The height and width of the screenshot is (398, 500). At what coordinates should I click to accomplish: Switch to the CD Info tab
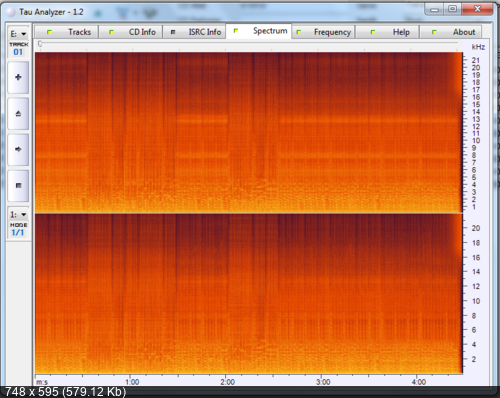coord(131,32)
